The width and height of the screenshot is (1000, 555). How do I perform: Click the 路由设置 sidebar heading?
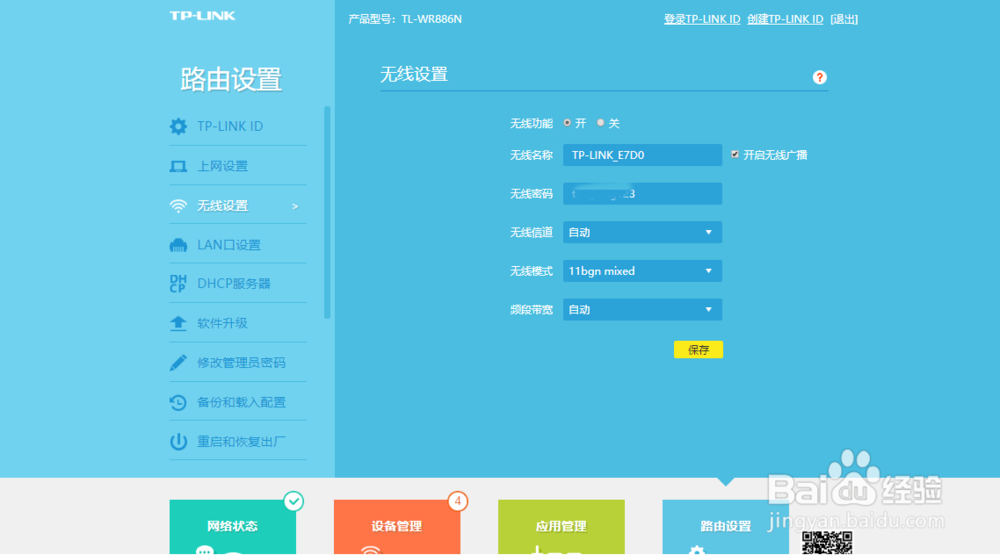click(x=231, y=80)
